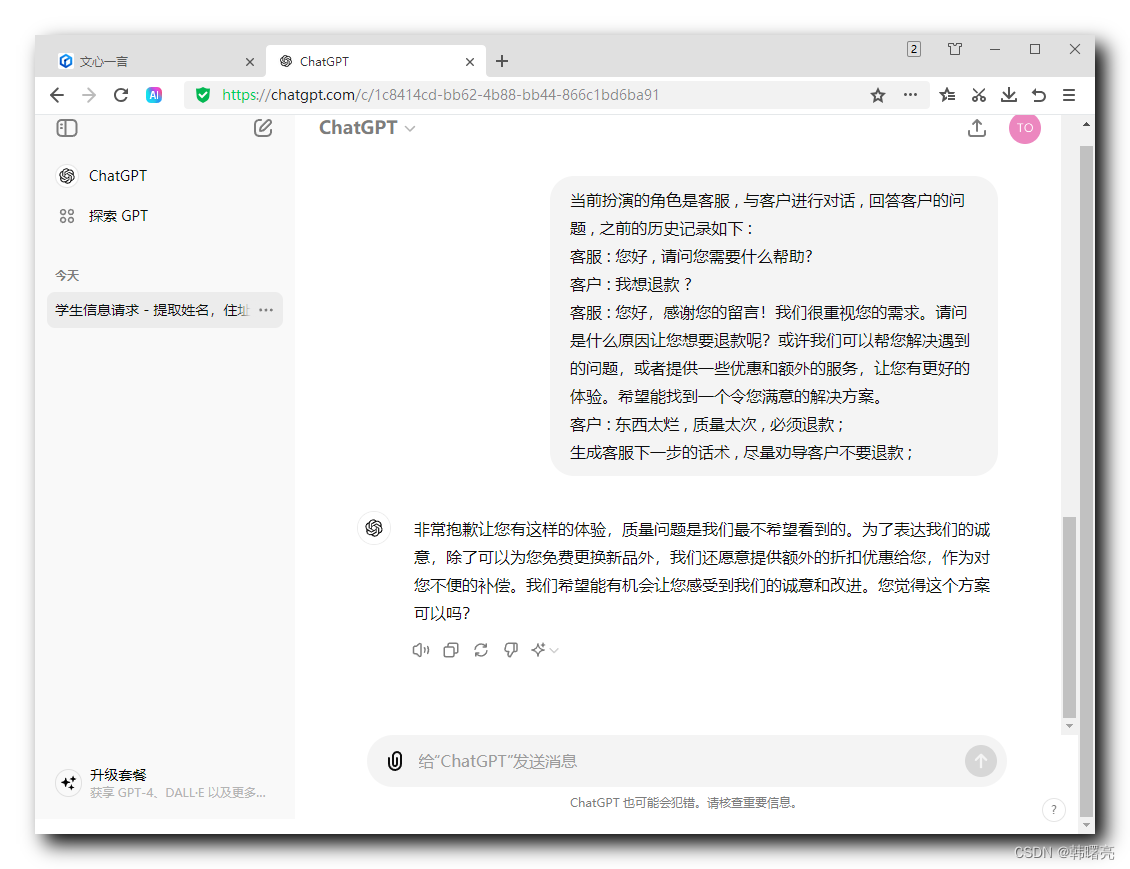
Task: Open the 探索 GPT section
Action: 118,215
